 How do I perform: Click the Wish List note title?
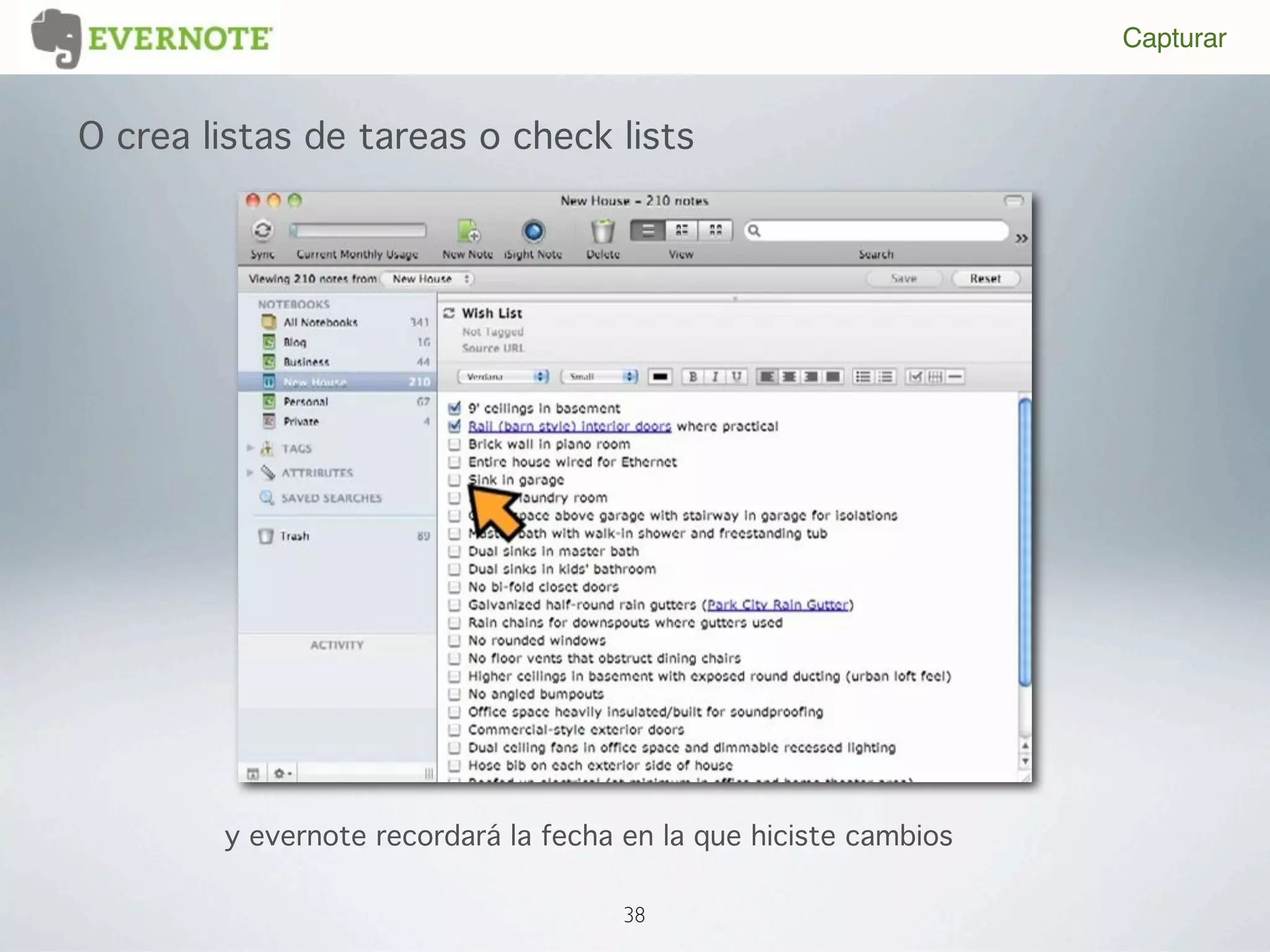492,313
